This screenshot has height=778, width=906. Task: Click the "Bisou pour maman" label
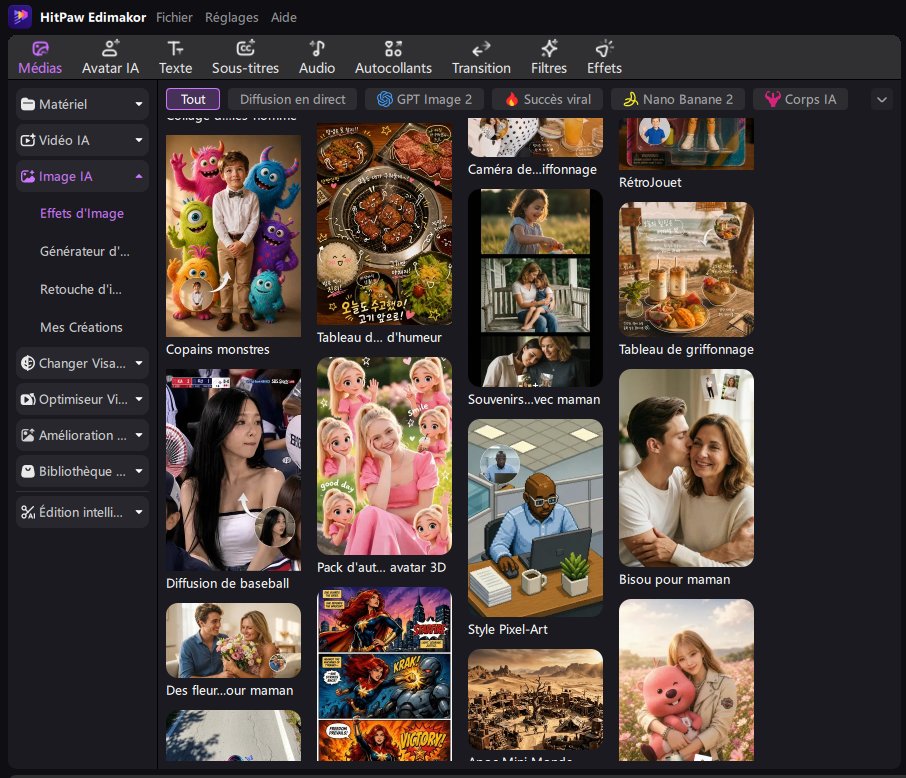pyautogui.click(x=674, y=580)
